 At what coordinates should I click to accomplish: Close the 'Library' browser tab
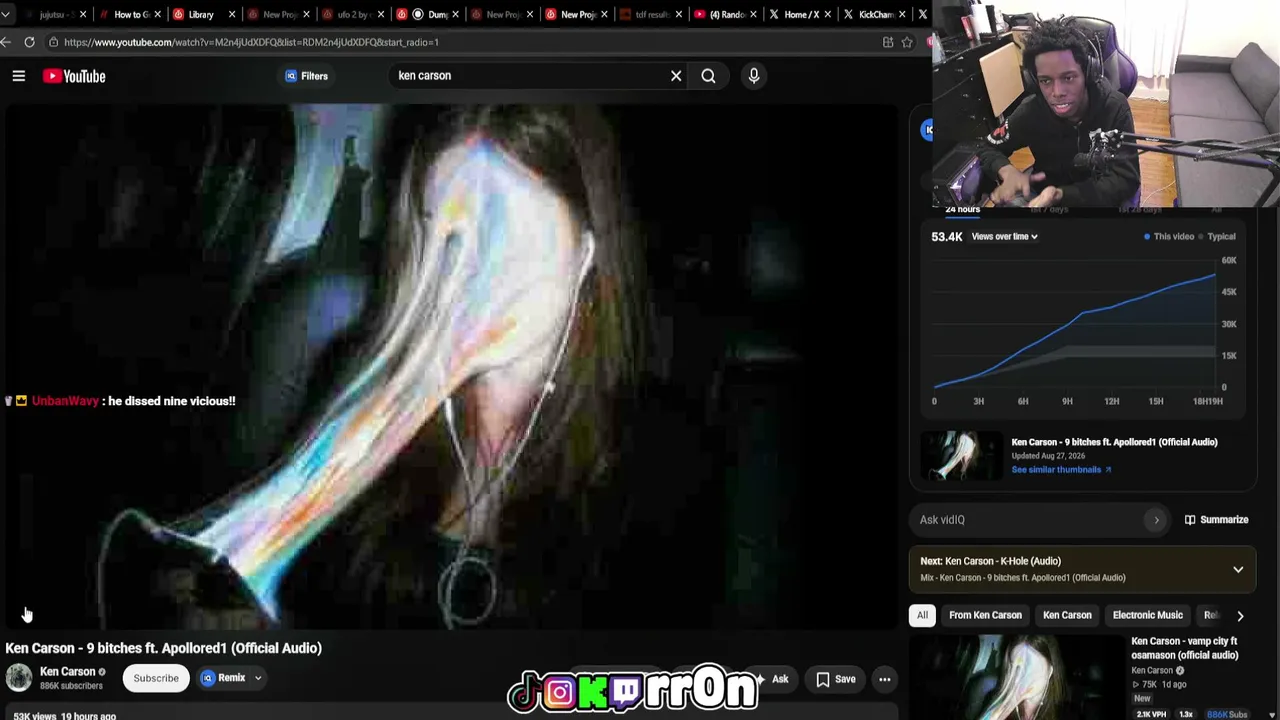pos(232,14)
